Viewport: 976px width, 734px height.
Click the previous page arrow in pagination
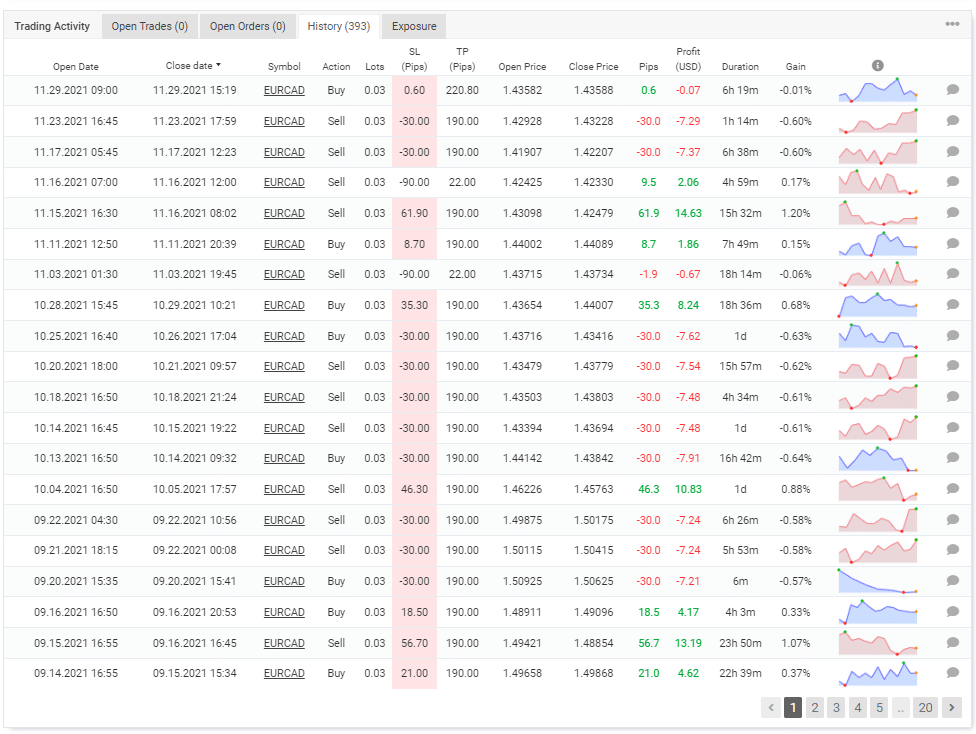(x=770, y=707)
